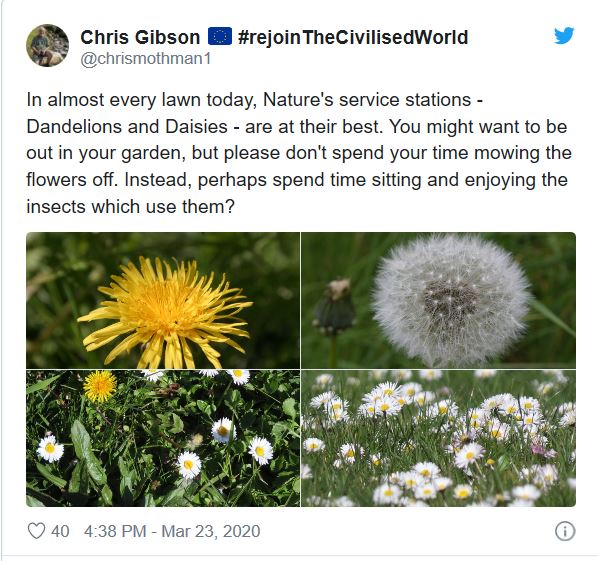598x561 pixels.
Task: Click the small yellow dandelion in the bottom-left photo
Action: [100, 386]
